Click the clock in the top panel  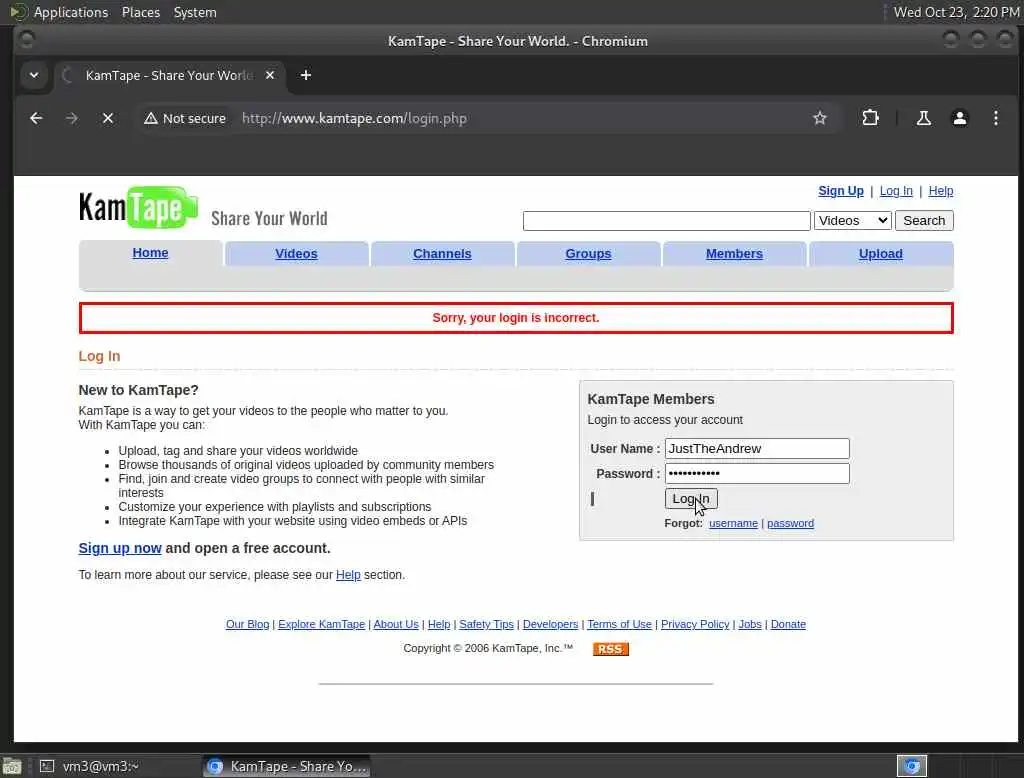coord(956,12)
